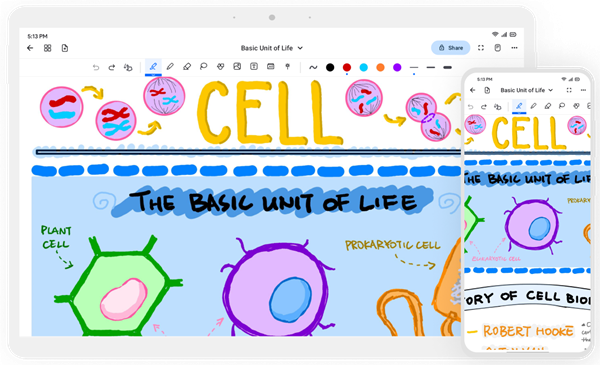Toggle finger drawing mode on the phone
Image resolution: width=600 pixels, height=365 pixels.
click(x=497, y=107)
